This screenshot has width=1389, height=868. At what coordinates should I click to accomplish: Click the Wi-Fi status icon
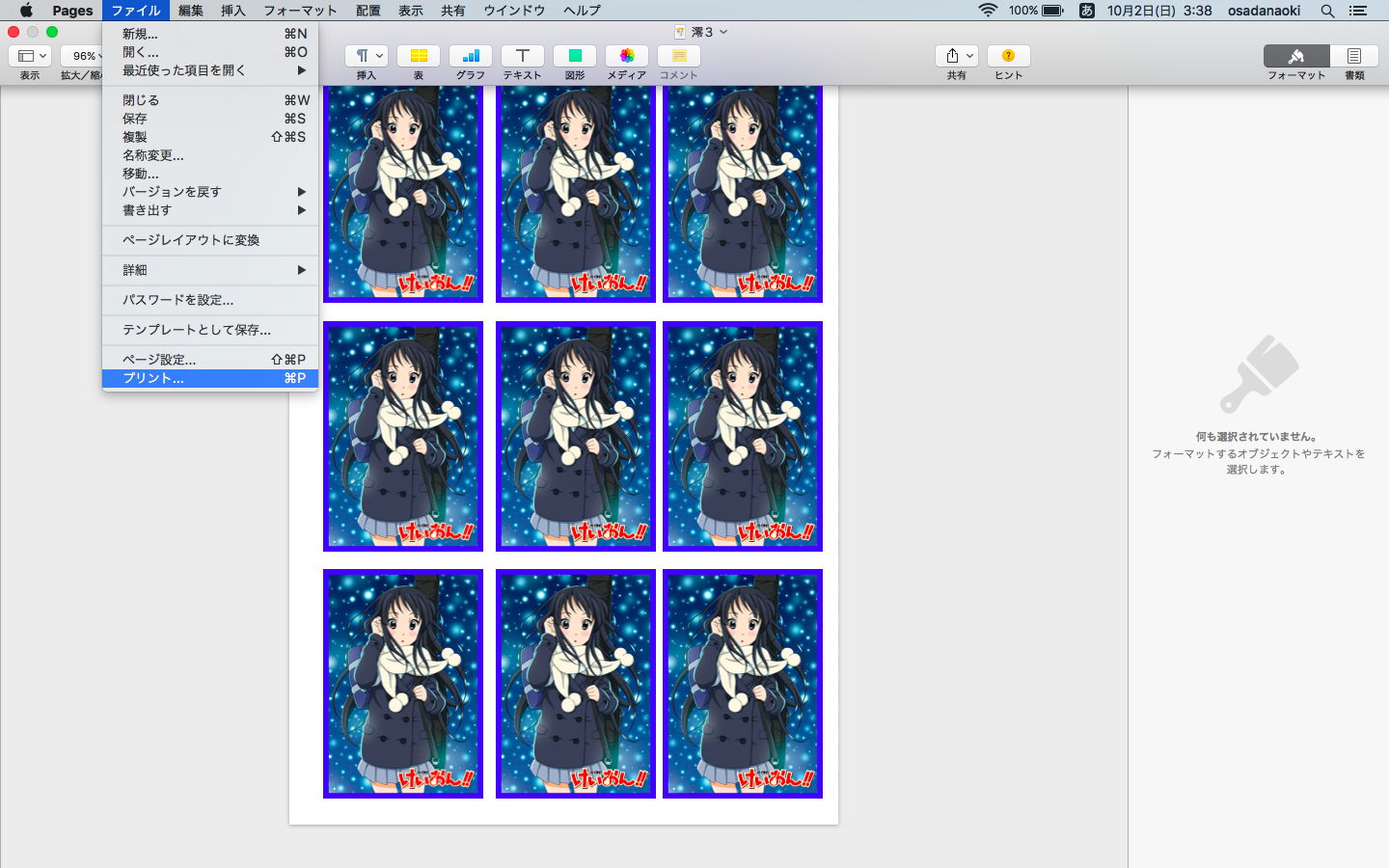click(x=988, y=11)
